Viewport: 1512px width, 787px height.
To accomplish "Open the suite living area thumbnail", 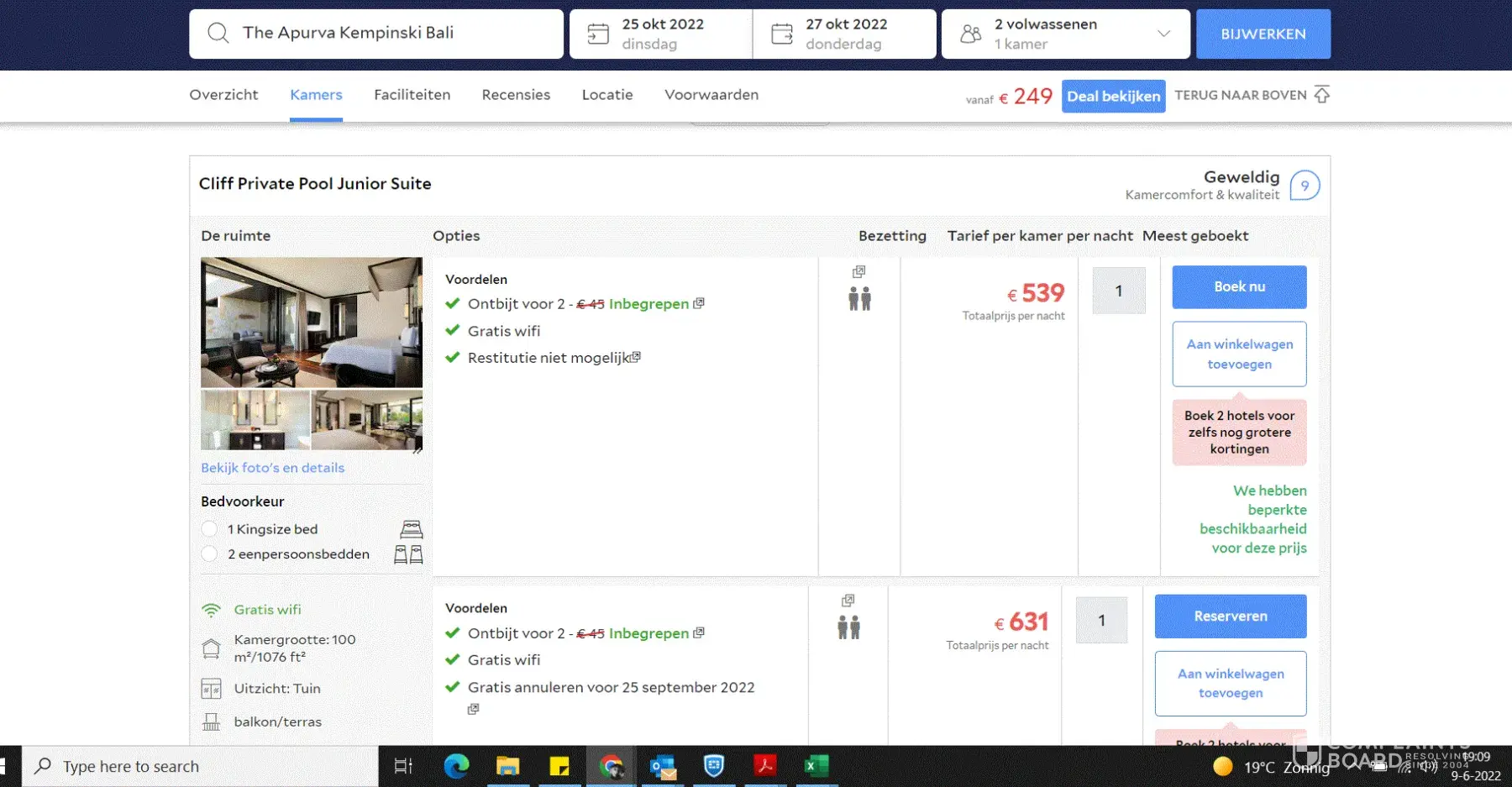I will [367, 420].
